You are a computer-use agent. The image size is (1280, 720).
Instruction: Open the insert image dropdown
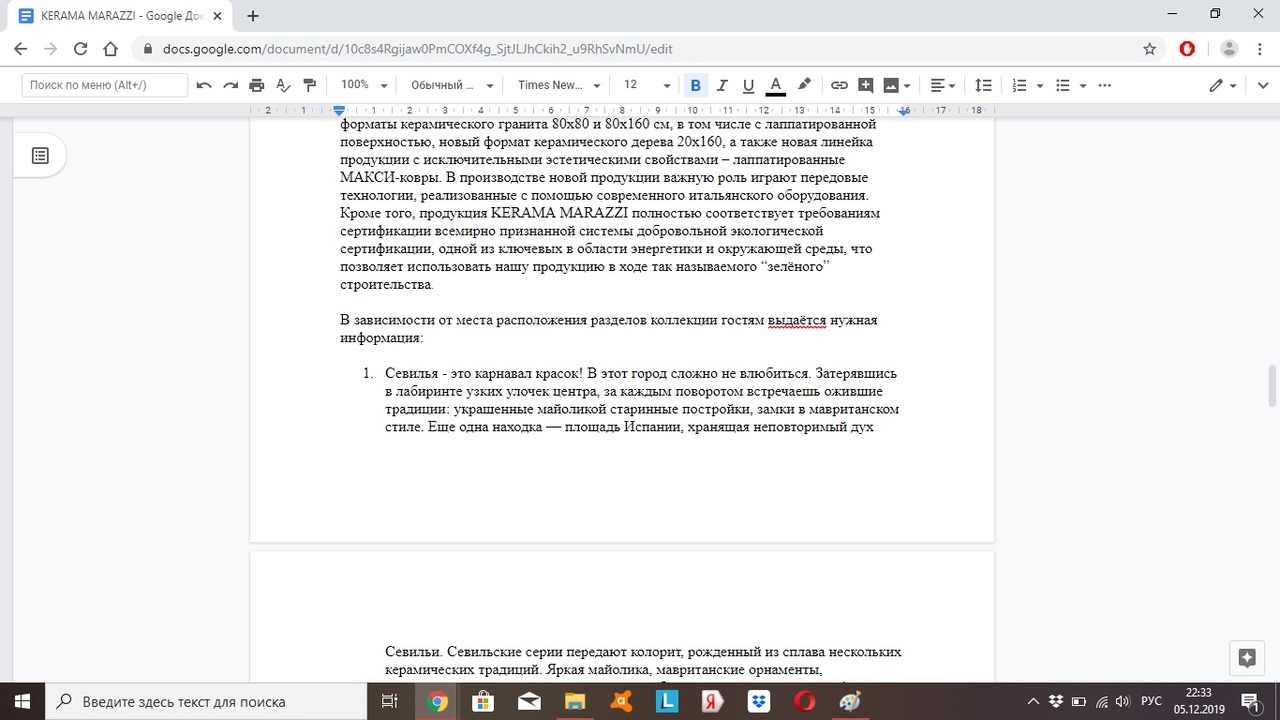coord(897,86)
